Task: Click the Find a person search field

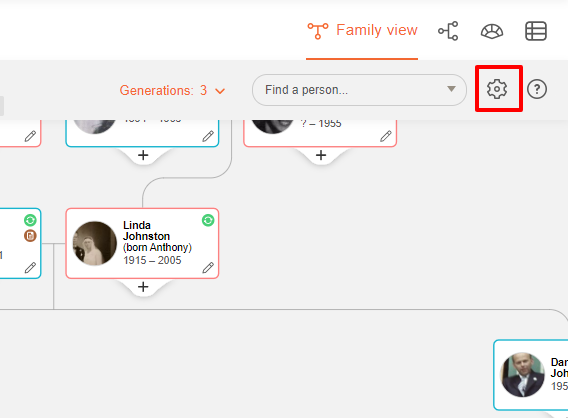Action: click(359, 90)
